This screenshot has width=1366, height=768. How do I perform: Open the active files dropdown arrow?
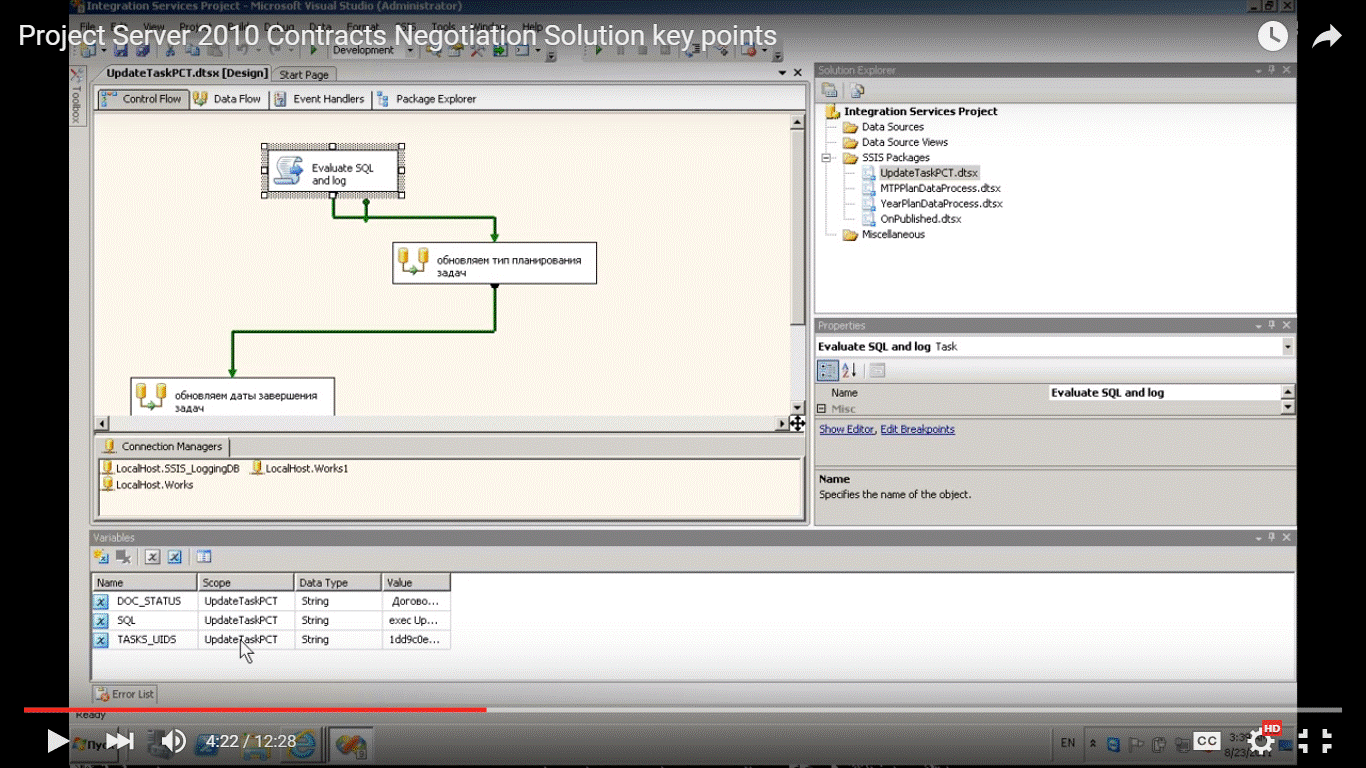pos(782,73)
